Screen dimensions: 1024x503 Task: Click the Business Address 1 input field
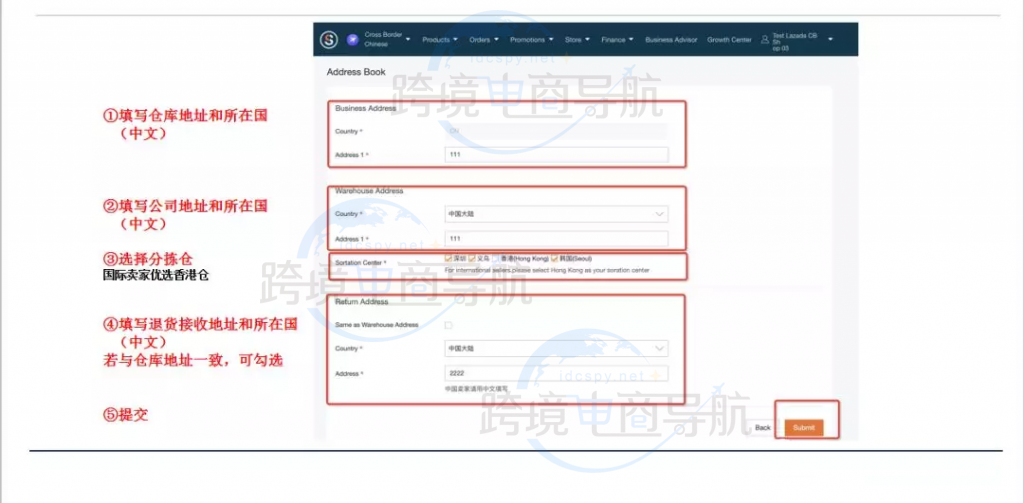(x=556, y=155)
